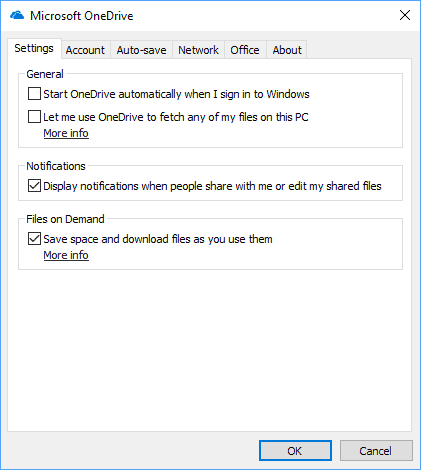Uncheck Display notifications when people share

point(34,186)
